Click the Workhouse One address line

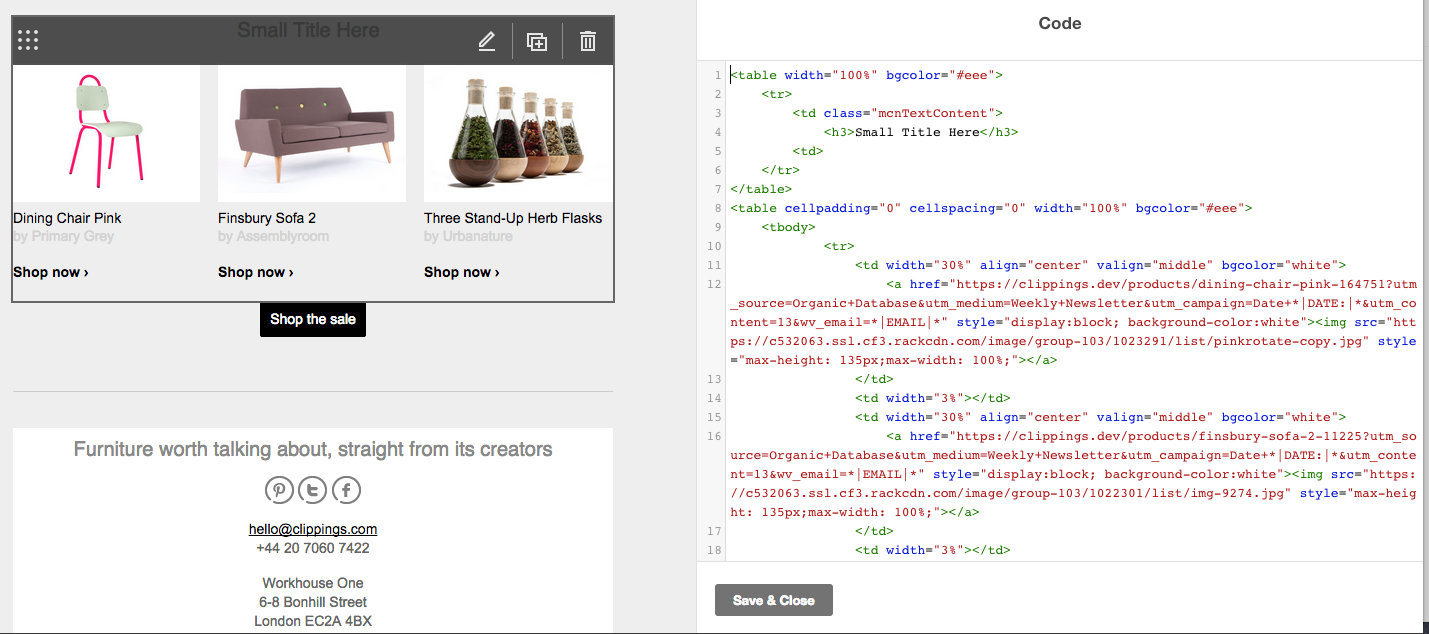[313, 583]
